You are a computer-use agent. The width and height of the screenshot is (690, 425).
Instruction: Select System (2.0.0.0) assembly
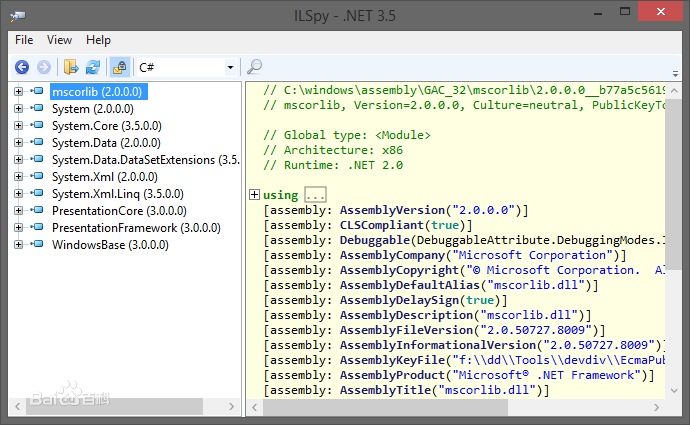click(x=93, y=109)
